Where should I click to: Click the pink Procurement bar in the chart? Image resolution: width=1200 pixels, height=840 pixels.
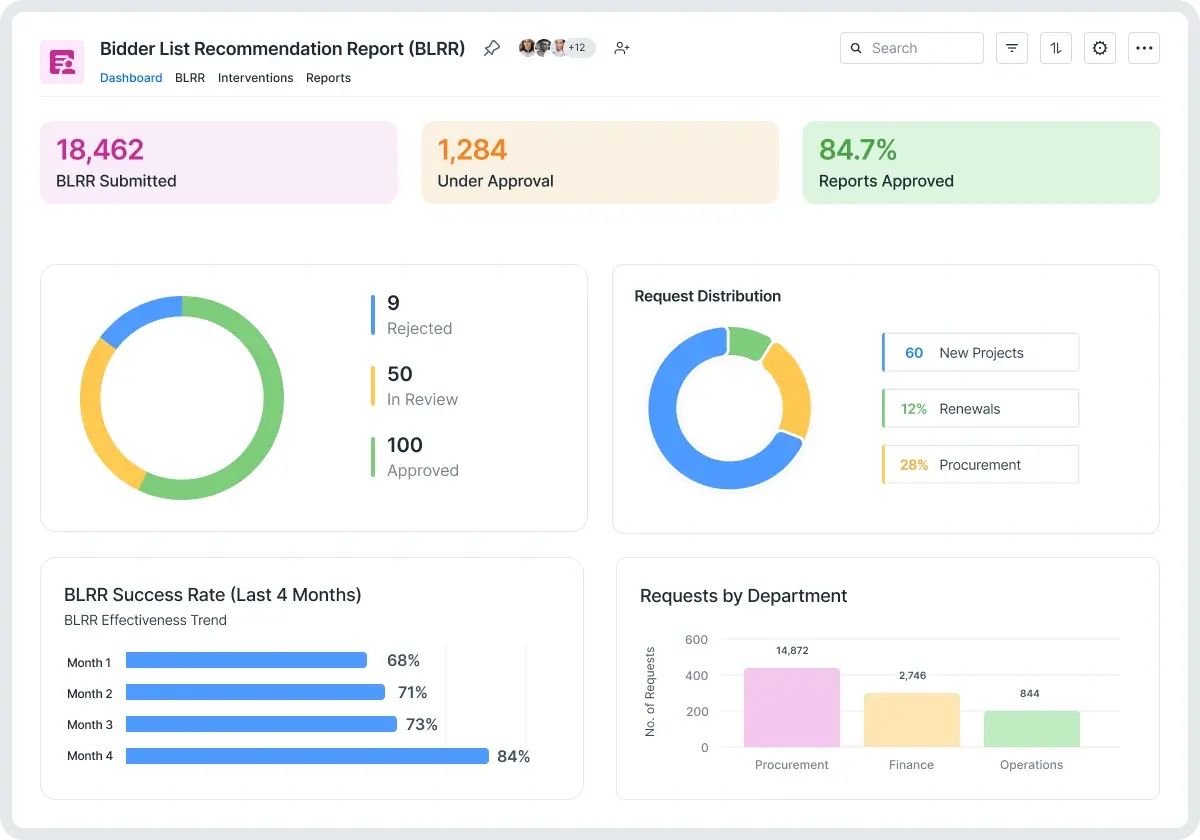[x=792, y=708]
